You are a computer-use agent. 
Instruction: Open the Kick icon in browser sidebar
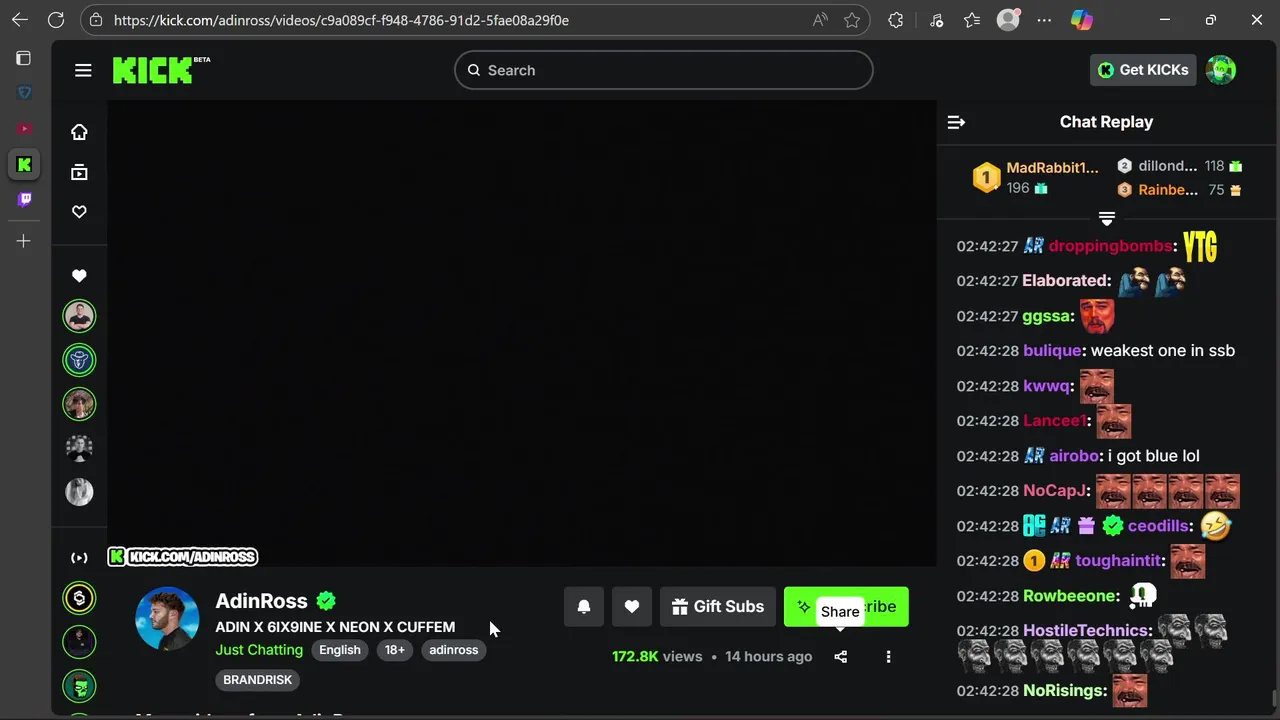[24, 164]
